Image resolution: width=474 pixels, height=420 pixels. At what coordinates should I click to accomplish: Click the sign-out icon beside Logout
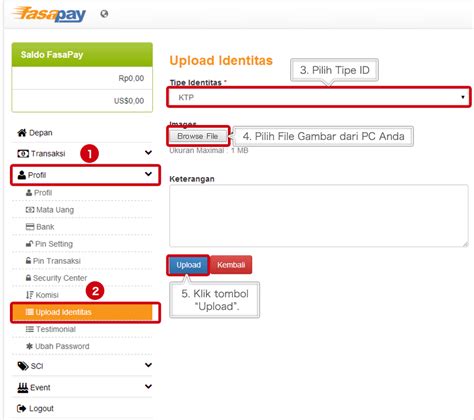pyautogui.click(x=22, y=408)
